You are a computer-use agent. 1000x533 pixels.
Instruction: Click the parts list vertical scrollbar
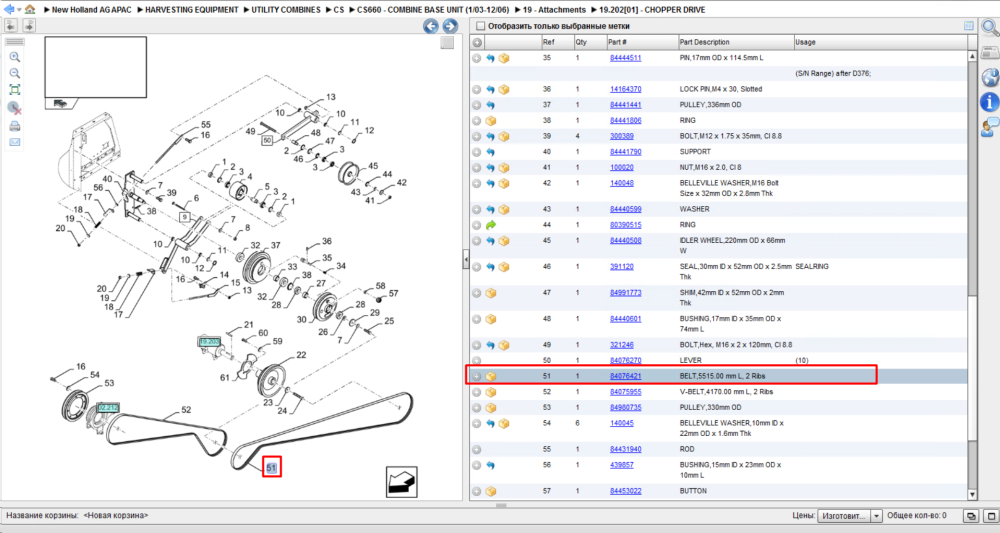[x=972, y=275]
